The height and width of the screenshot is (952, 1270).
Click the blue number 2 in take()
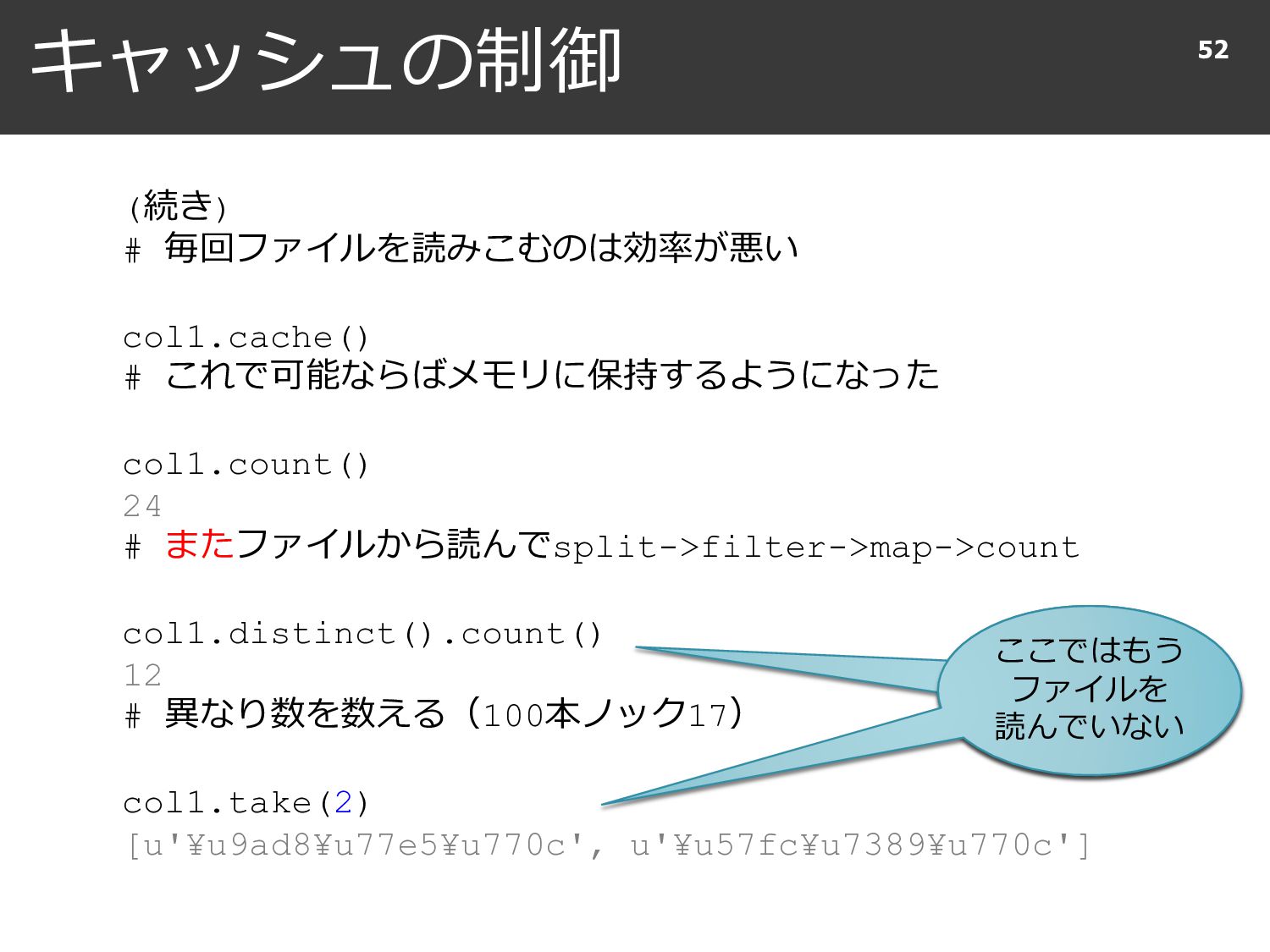coord(344,802)
